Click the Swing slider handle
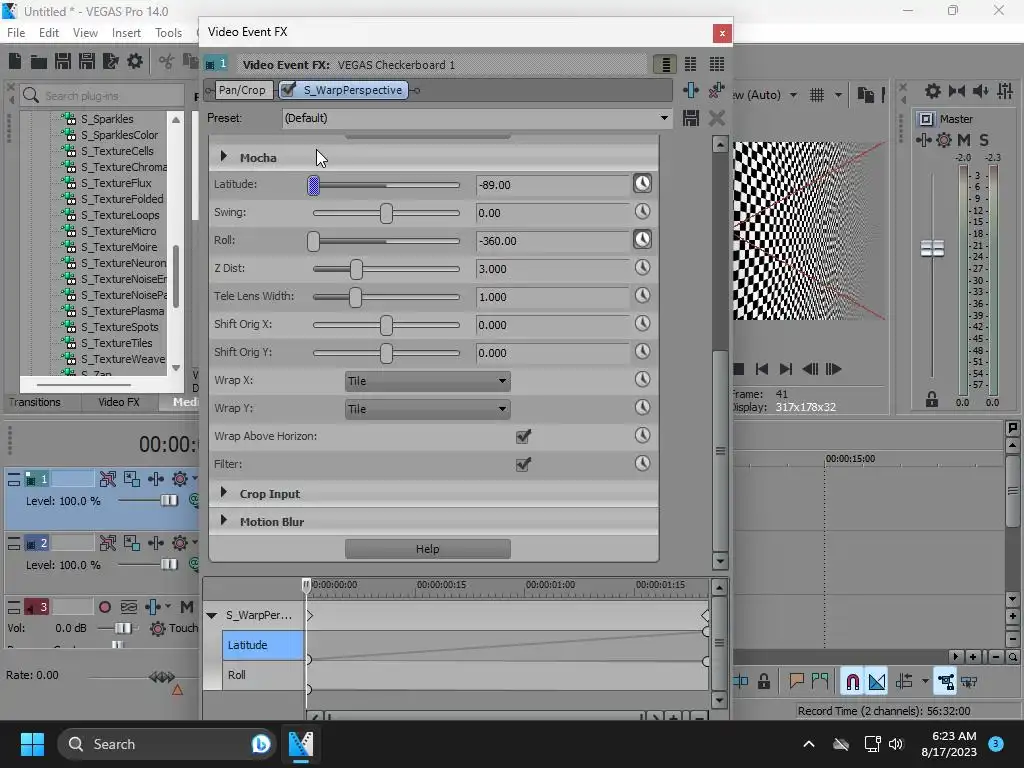Screen dimensions: 1024x768 [386, 213]
